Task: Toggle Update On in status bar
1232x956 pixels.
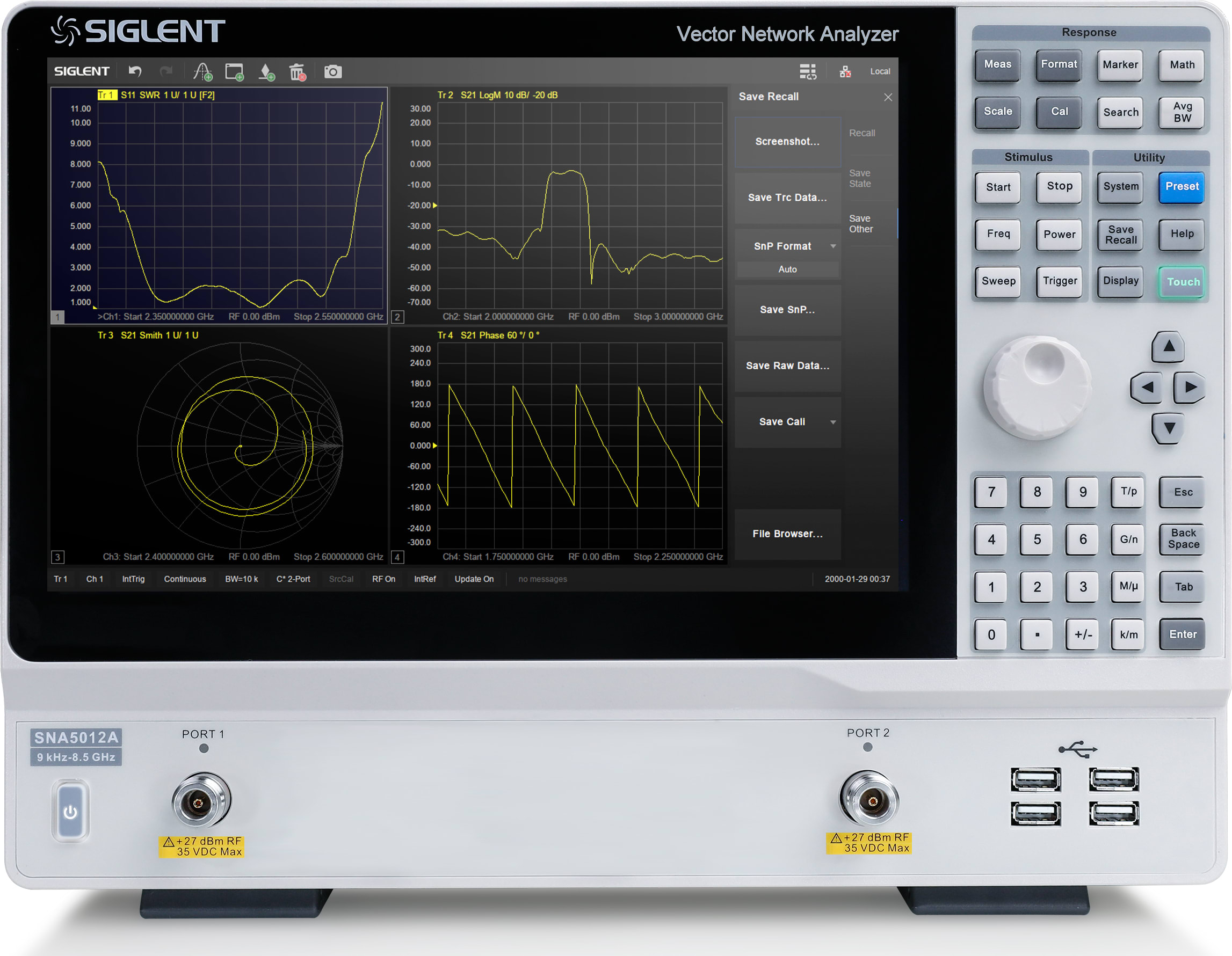Action: (474, 579)
